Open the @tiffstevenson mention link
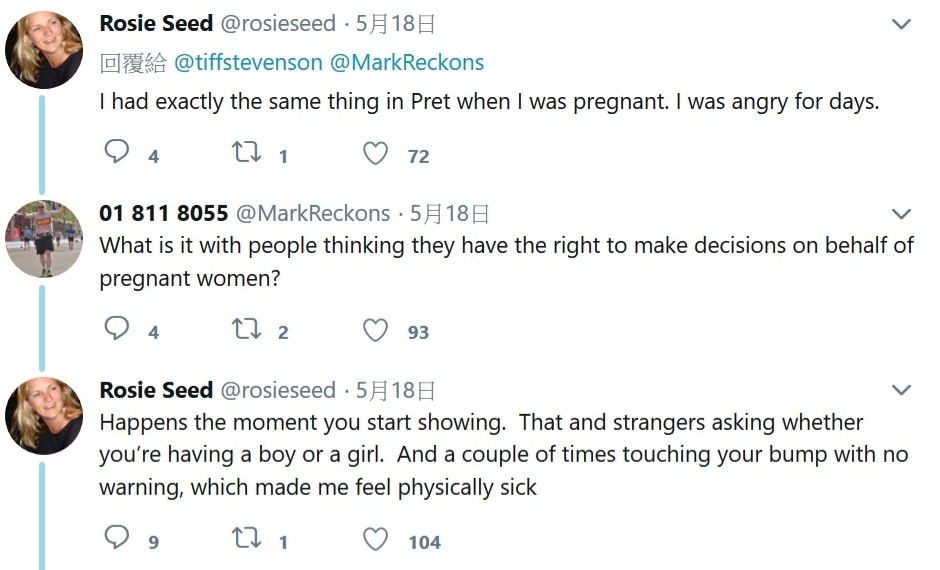 point(248,63)
